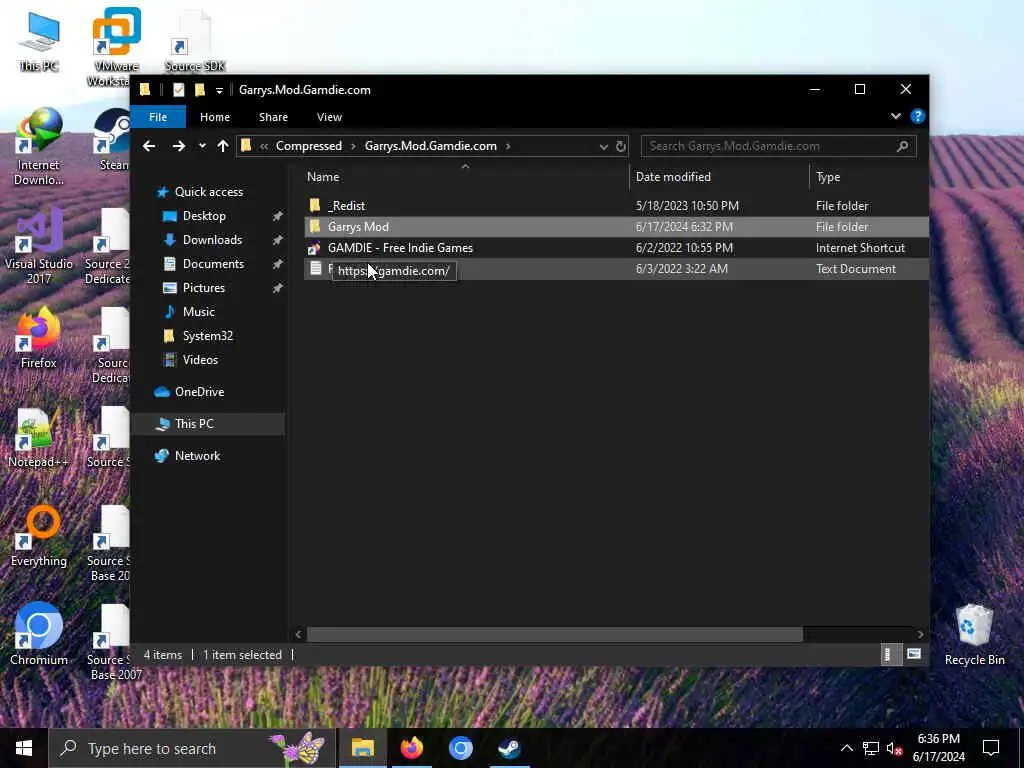Sort by Date modified column

click(x=720, y=177)
